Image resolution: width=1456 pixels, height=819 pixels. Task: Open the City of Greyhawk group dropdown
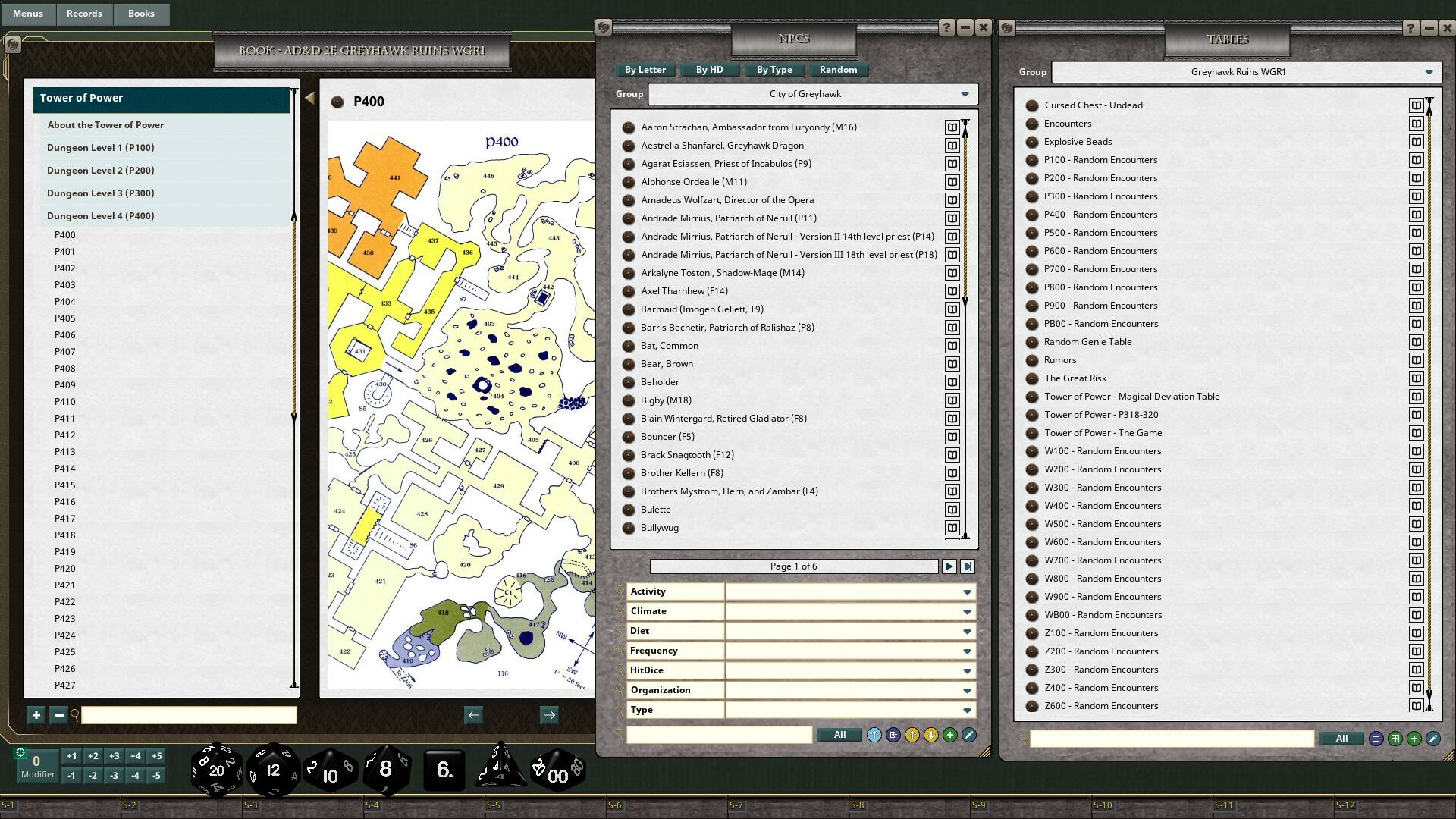[965, 94]
